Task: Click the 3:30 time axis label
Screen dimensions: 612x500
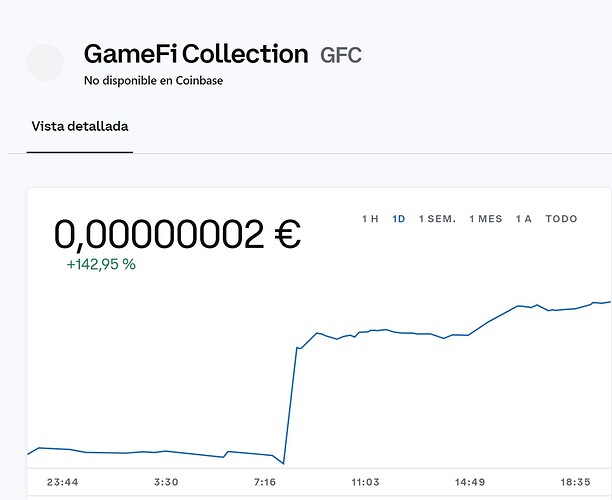Action: 166,482
